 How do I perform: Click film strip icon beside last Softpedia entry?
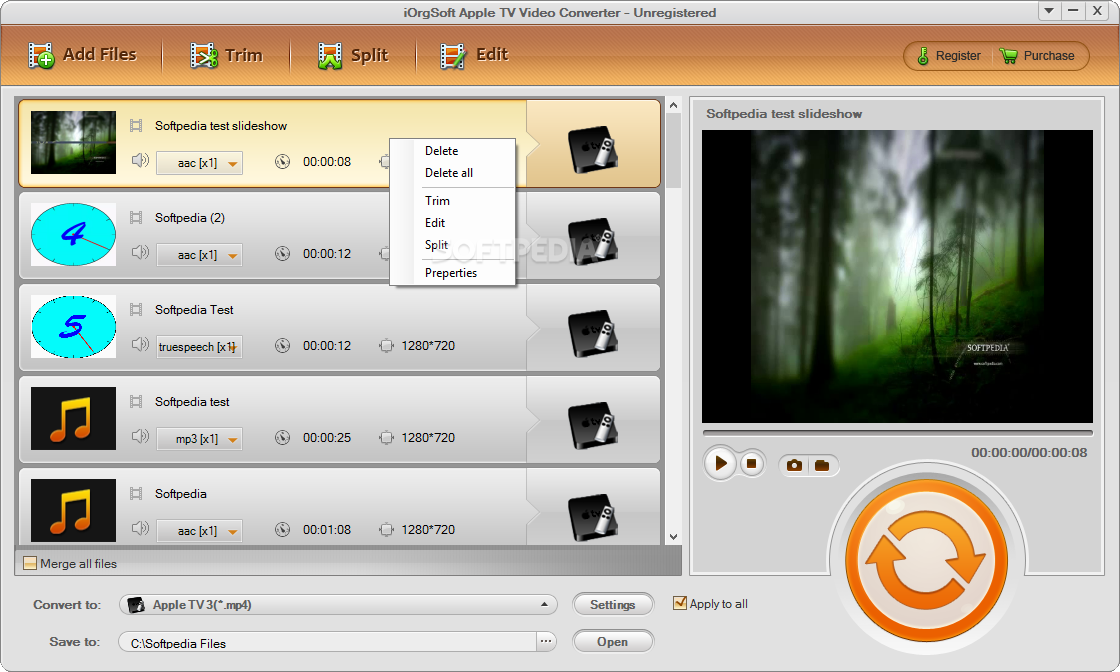136,493
